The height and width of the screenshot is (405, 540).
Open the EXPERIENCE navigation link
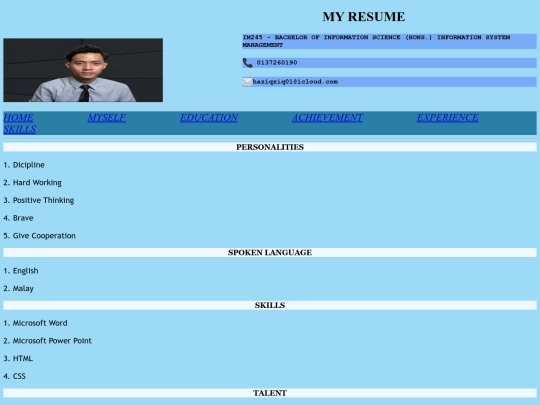(x=448, y=117)
